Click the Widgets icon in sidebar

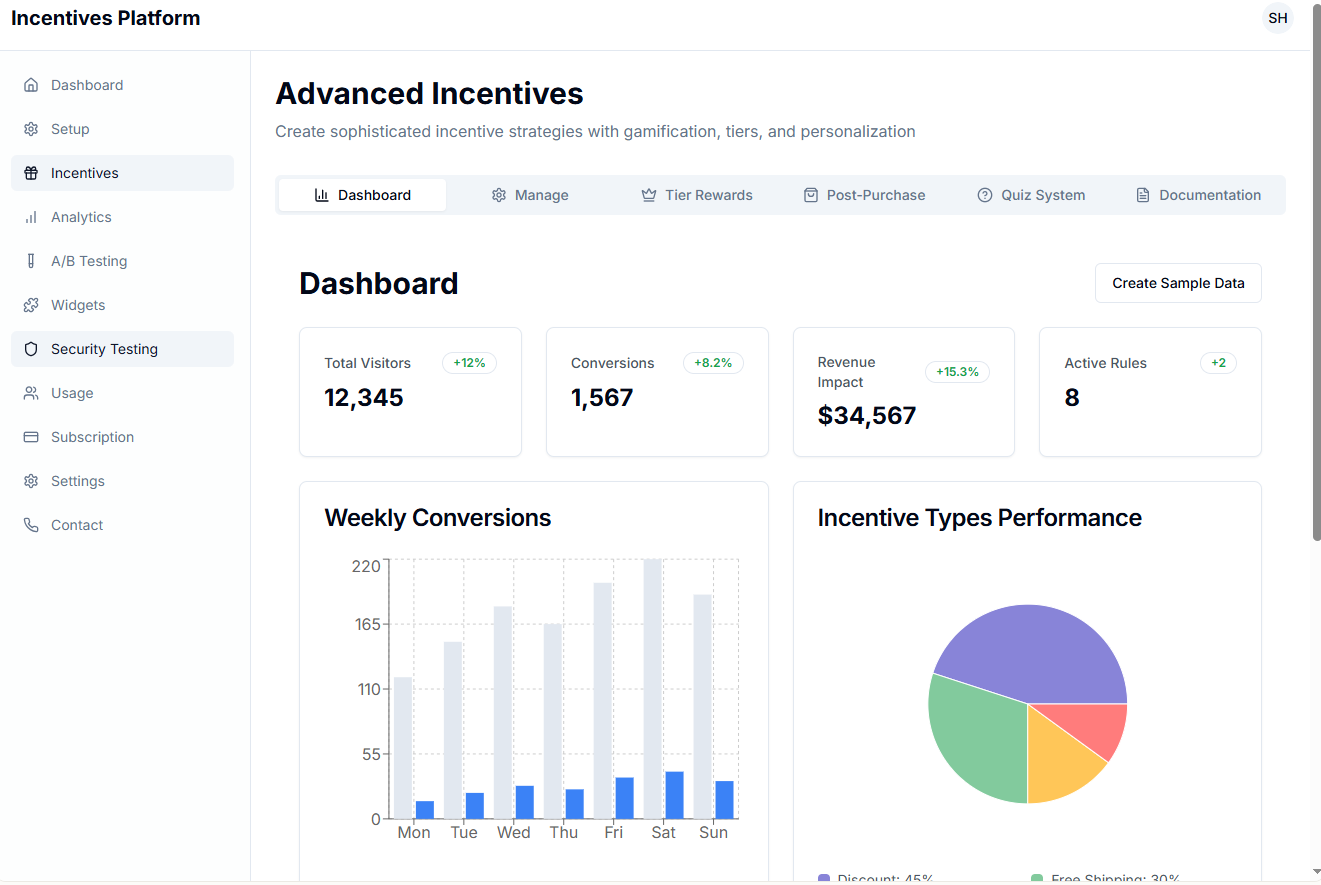coord(31,304)
